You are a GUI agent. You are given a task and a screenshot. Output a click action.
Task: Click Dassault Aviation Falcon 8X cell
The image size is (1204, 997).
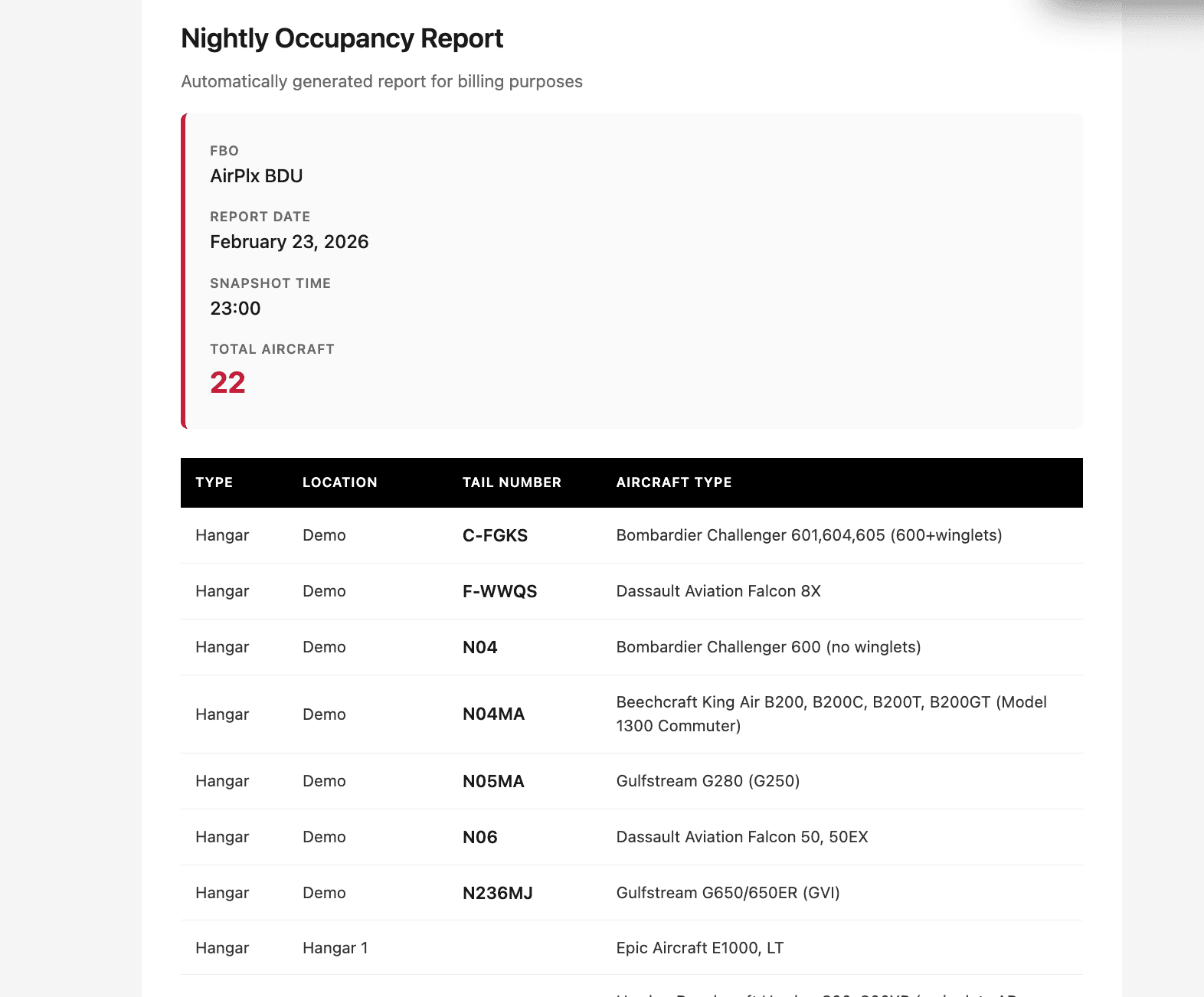(x=718, y=591)
